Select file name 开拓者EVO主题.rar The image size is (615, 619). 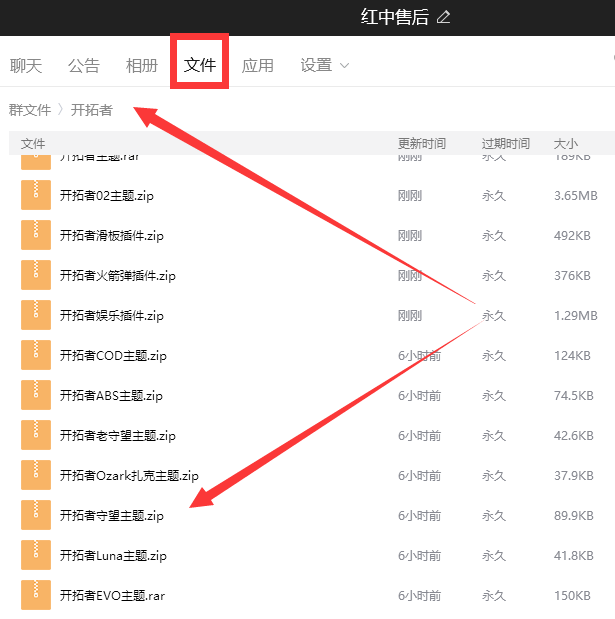[112, 595]
